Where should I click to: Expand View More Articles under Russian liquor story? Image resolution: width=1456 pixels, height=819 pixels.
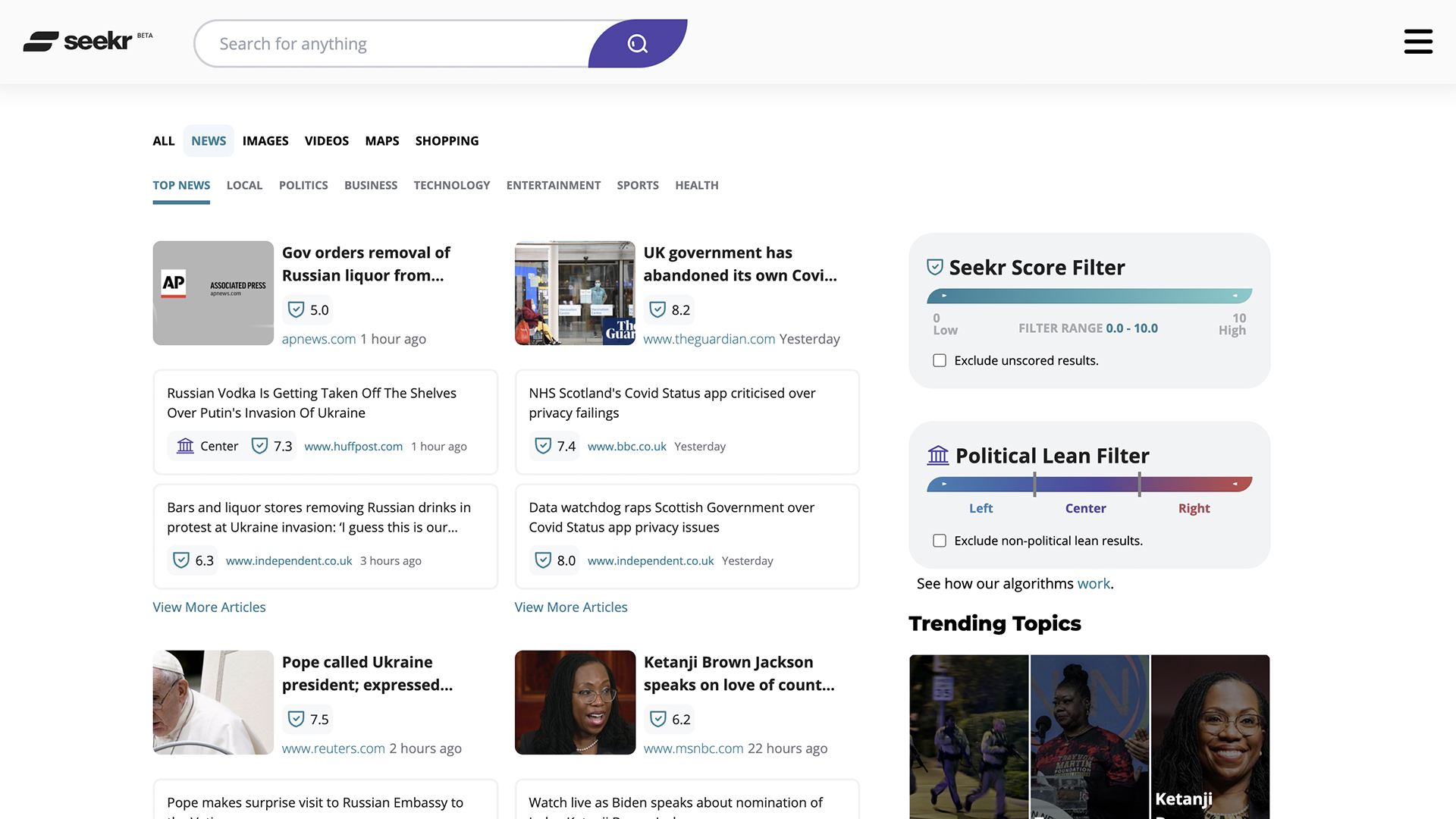click(x=209, y=607)
